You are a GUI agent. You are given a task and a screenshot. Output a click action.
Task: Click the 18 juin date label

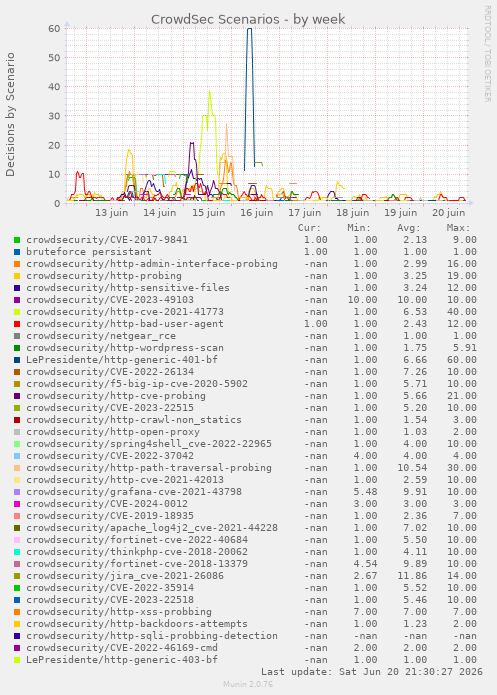pos(352,213)
